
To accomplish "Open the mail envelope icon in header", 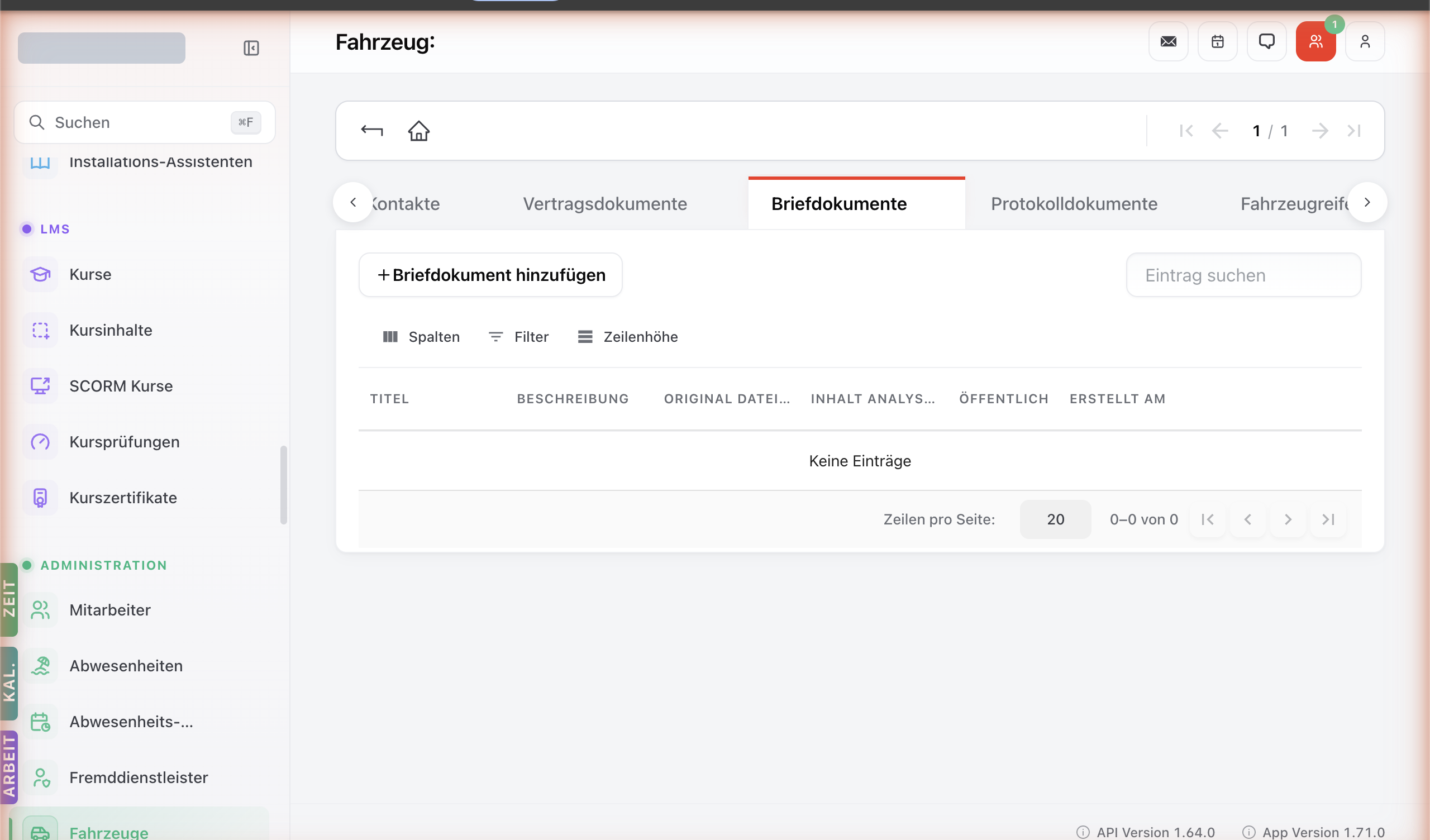I will point(1169,41).
